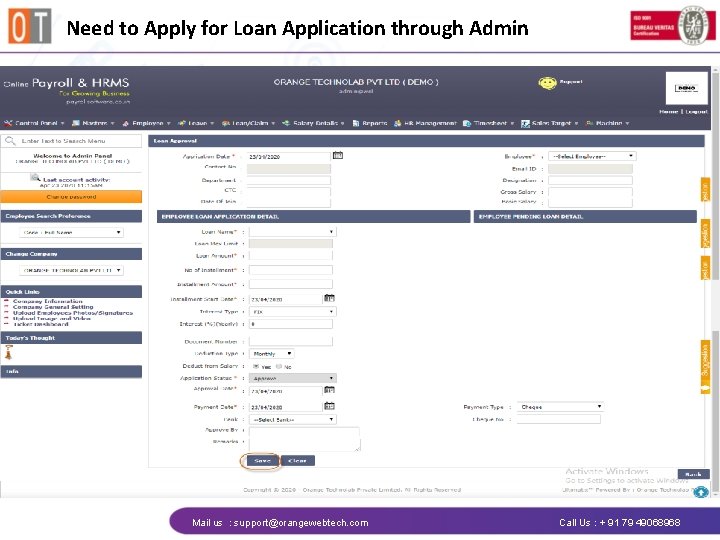This screenshot has height=540, width=720.
Task: Open the Payment Type Cheque dropdown
Action: coord(560,407)
